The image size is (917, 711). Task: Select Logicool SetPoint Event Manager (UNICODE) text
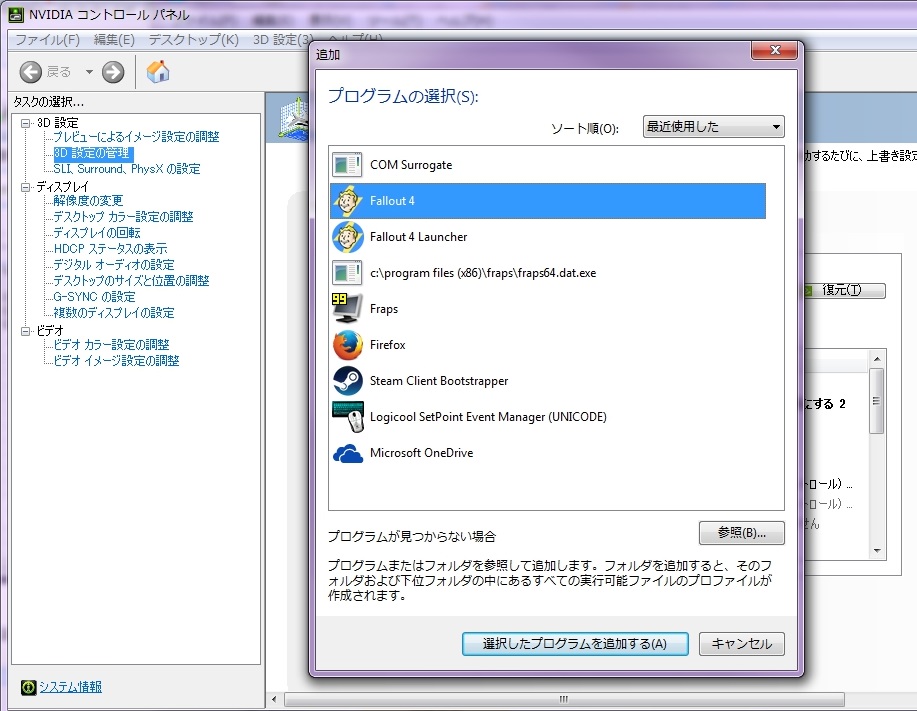point(488,417)
